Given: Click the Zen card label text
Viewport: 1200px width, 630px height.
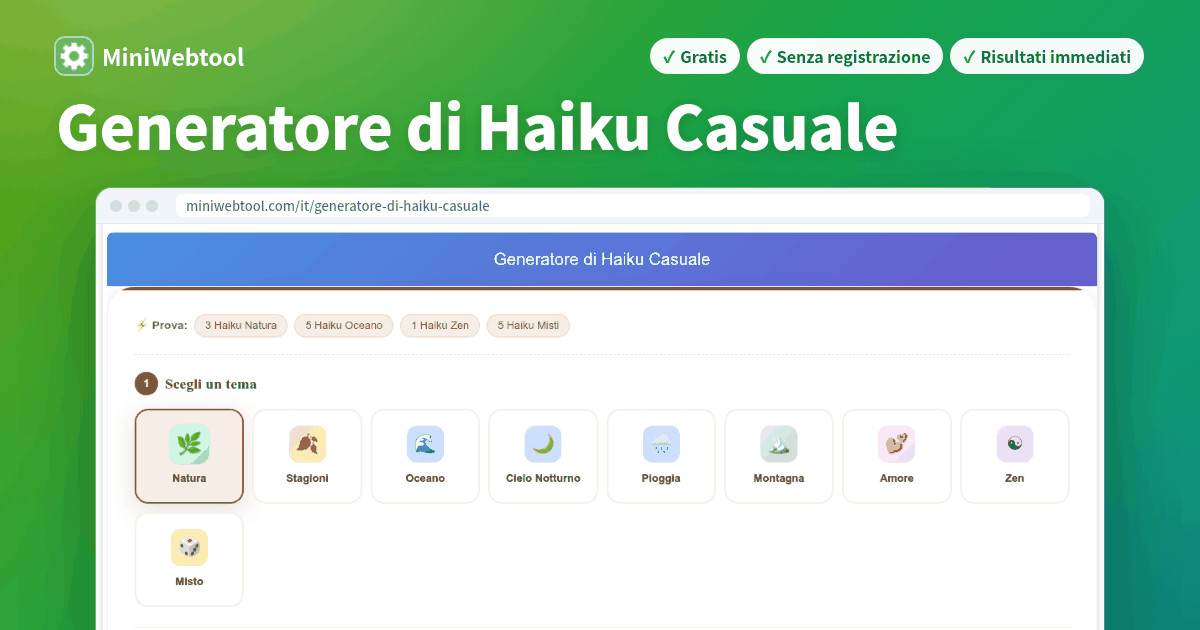Looking at the screenshot, I should tap(1015, 478).
